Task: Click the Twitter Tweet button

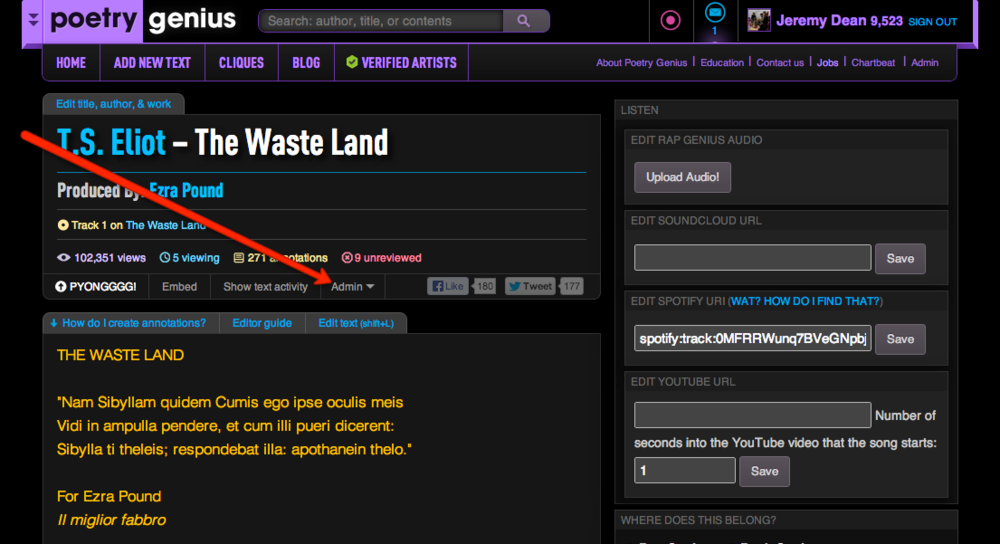Action: [x=531, y=286]
